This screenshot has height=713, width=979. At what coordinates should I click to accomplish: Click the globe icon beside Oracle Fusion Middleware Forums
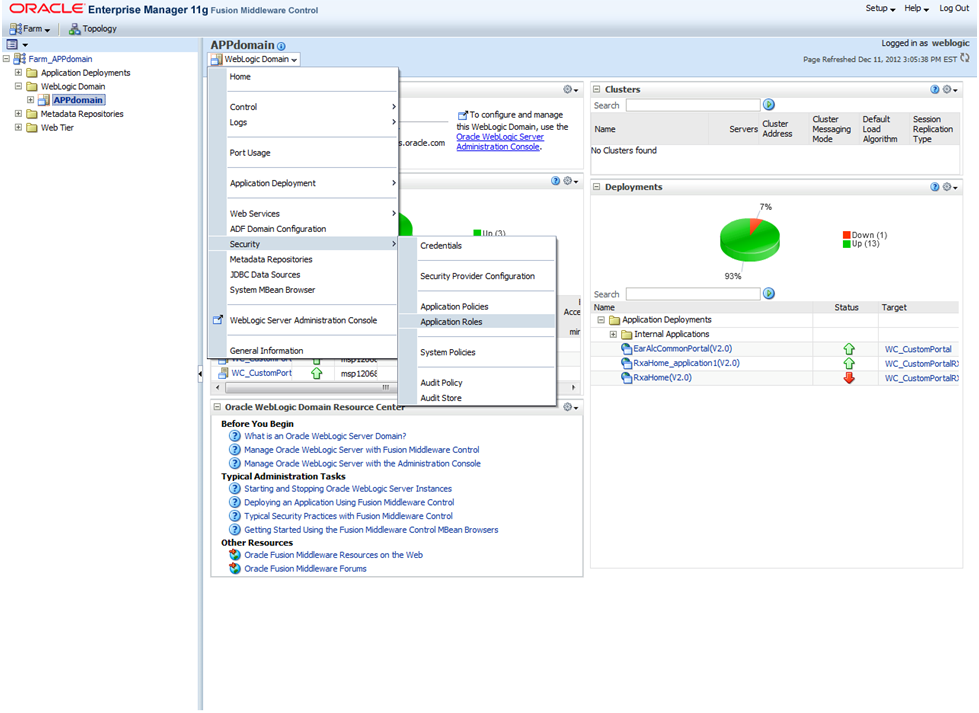click(235, 567)
